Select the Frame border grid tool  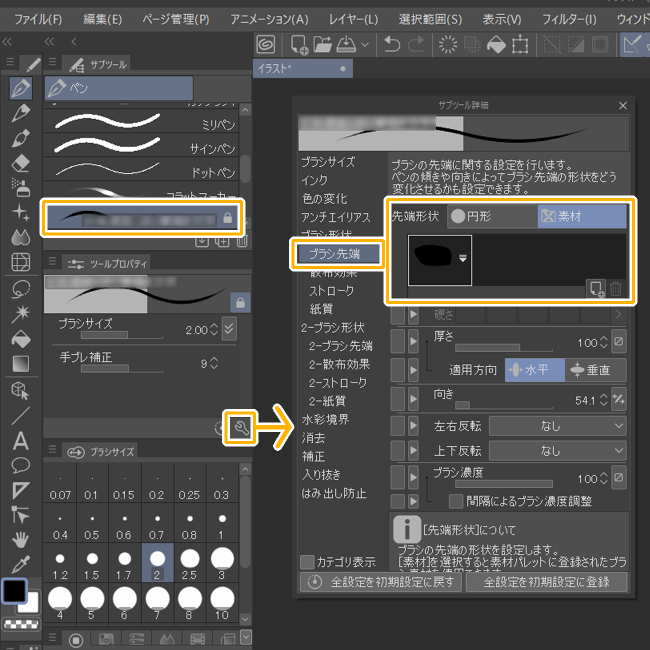pos(21,262)
